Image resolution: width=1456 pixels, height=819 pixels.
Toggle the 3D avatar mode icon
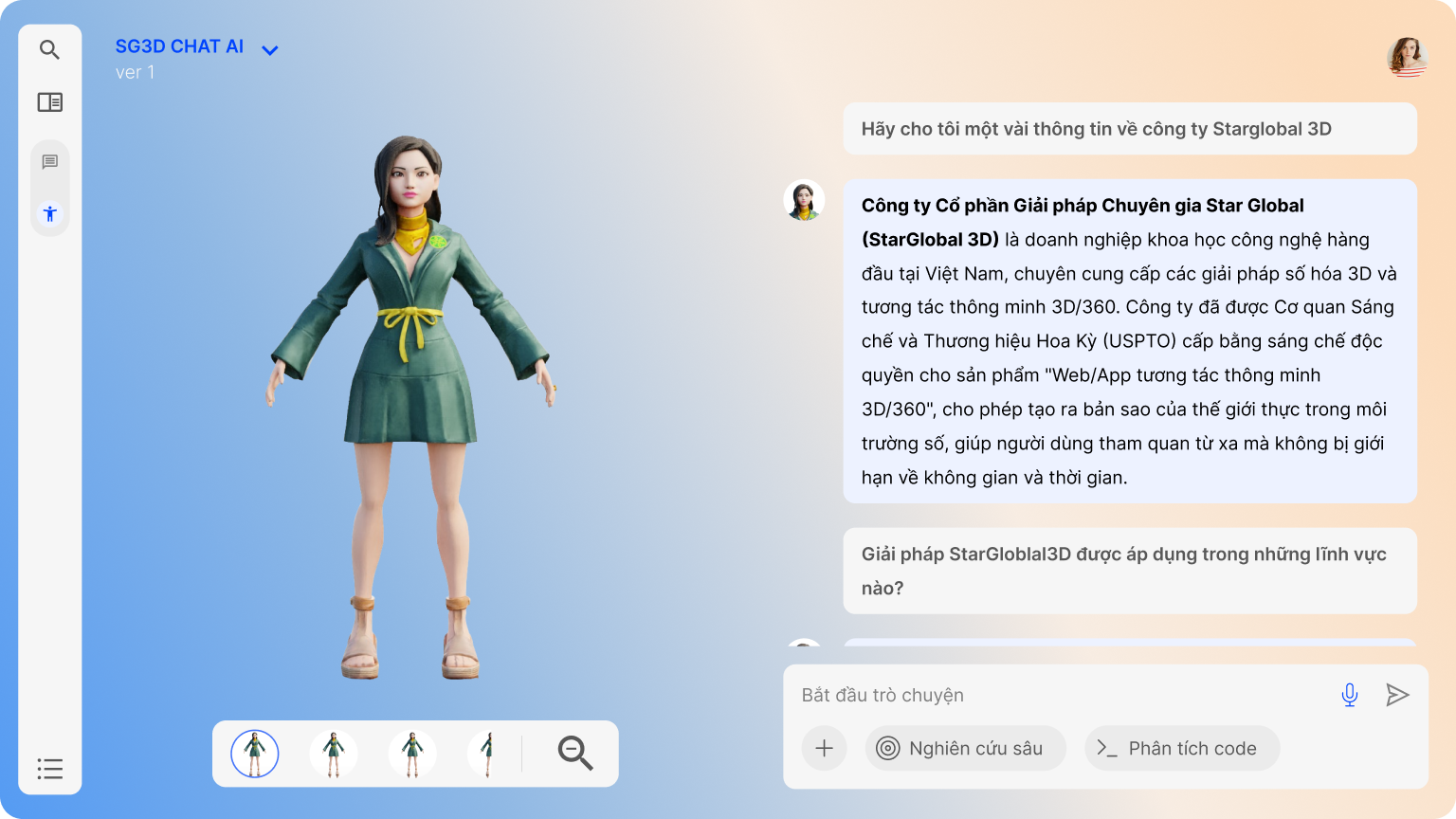49,213
